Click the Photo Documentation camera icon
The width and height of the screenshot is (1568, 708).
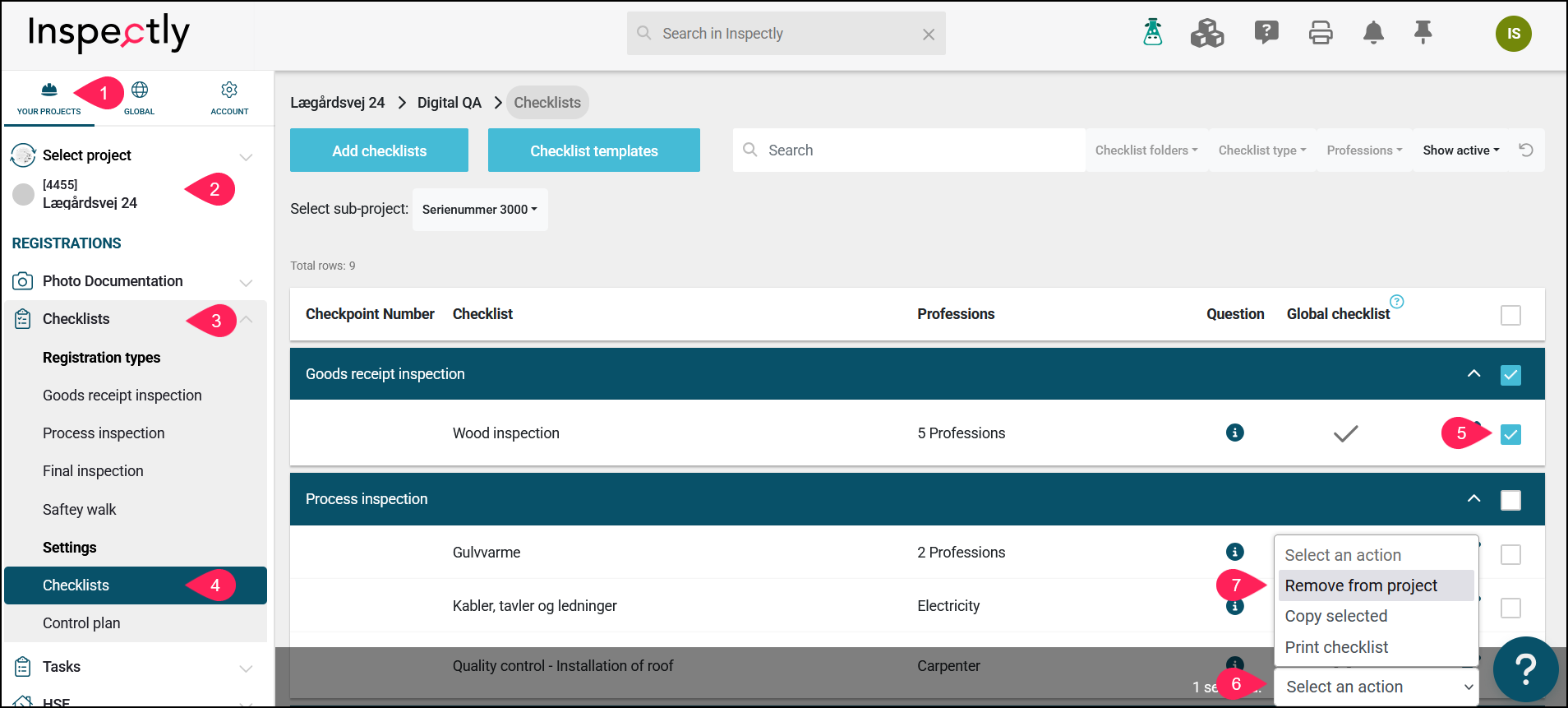click(23, 281)
